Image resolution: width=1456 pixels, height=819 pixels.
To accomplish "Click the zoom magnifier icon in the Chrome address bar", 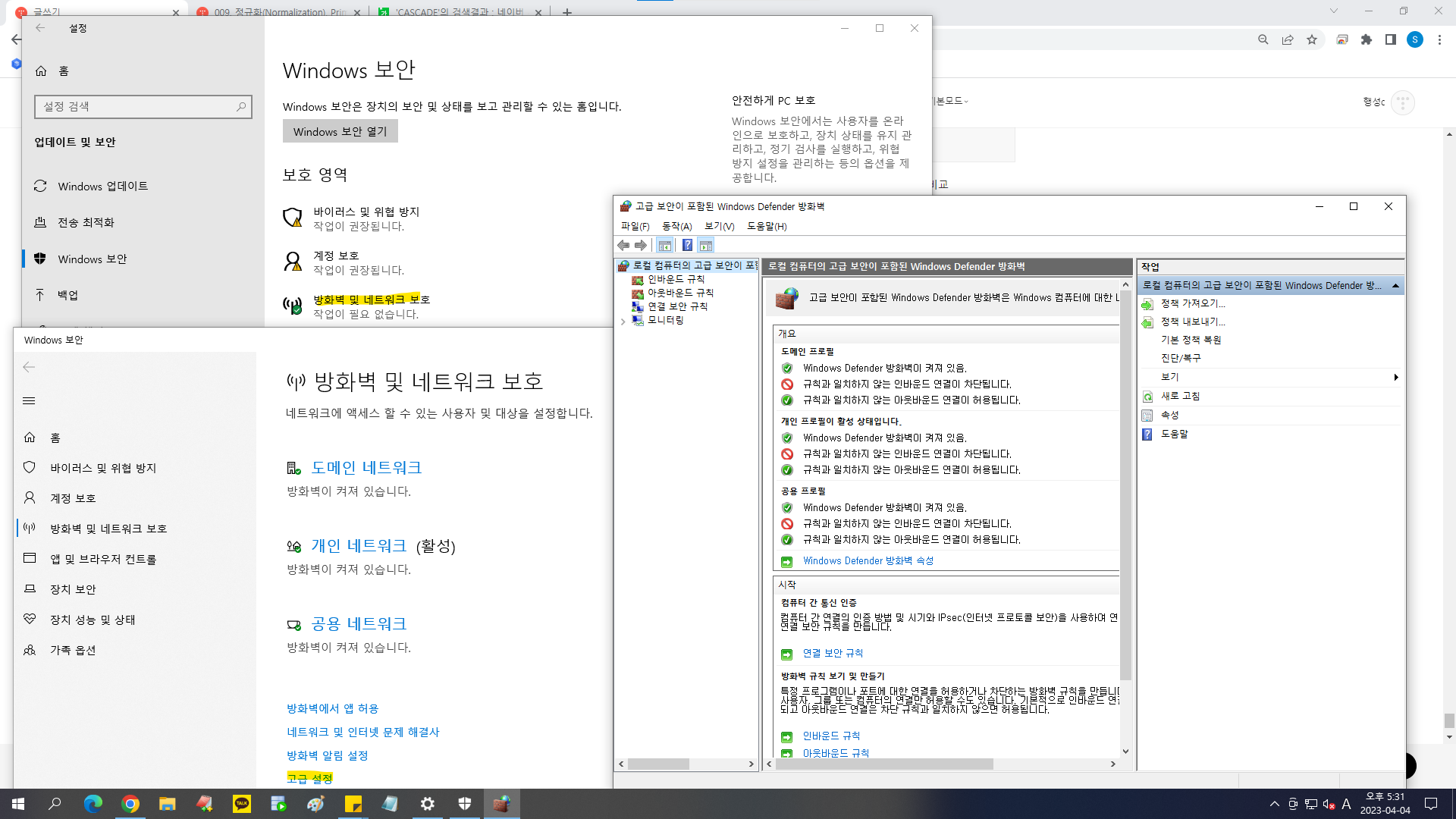I will (1263, 39).
